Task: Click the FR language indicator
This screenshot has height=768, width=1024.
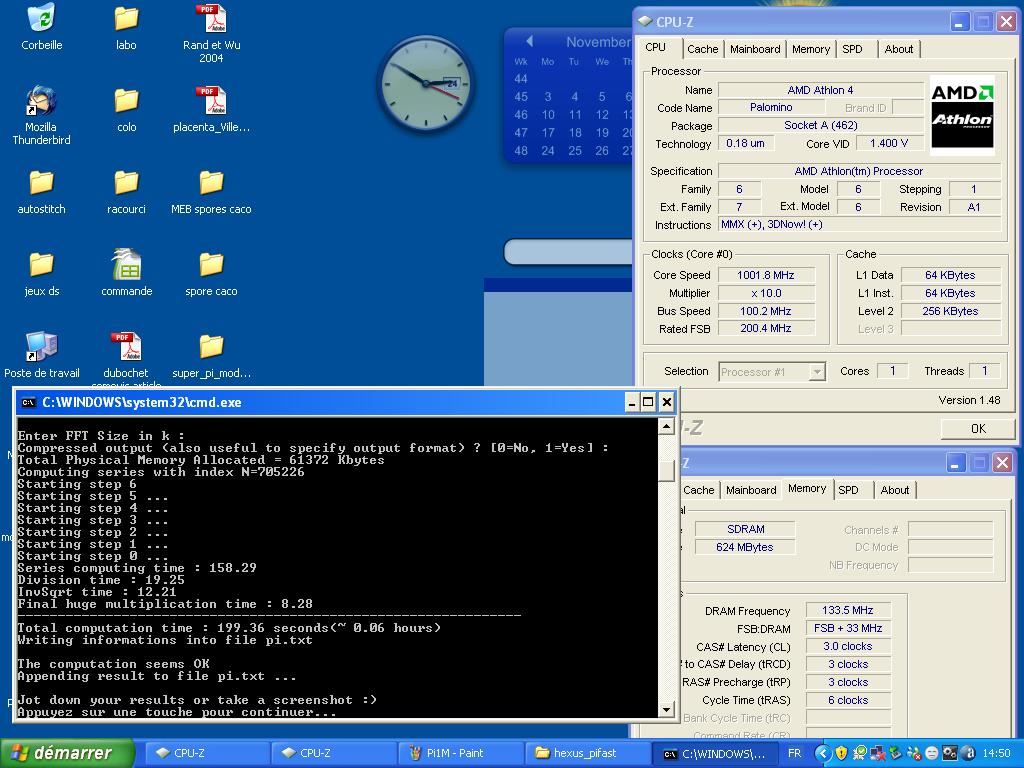Action: 794,753
